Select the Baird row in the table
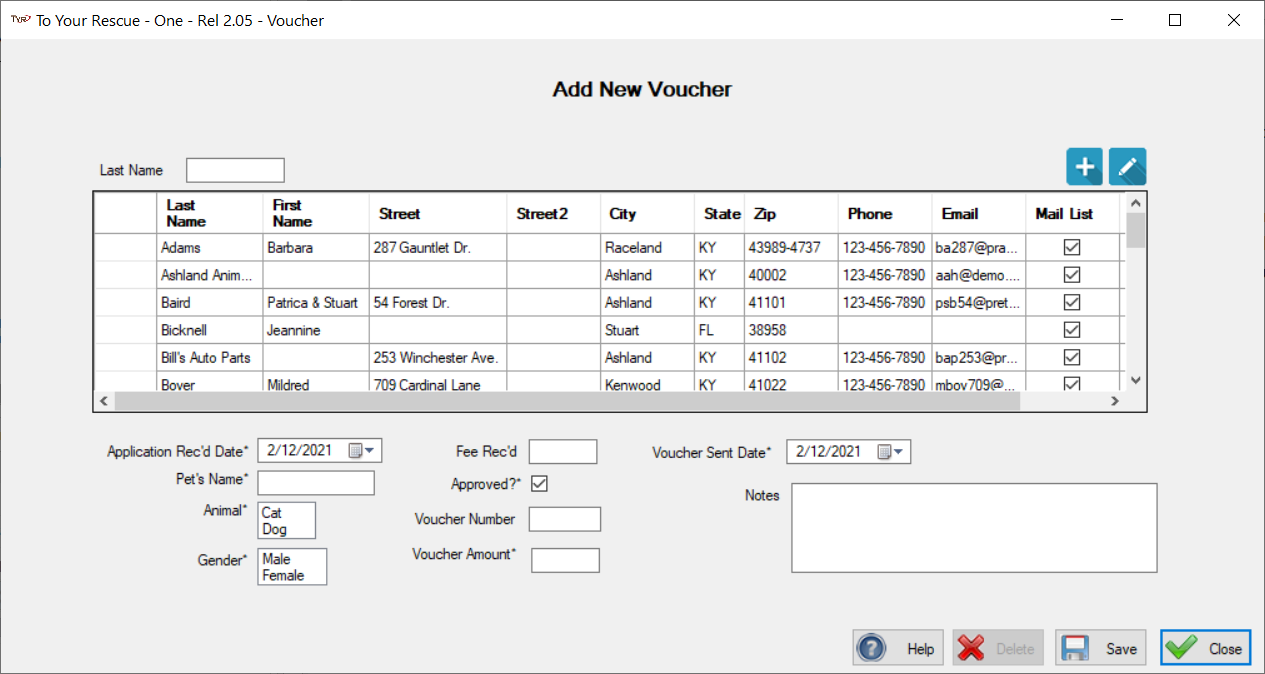This screenshot has width=1265, height=674. (610, 302)
